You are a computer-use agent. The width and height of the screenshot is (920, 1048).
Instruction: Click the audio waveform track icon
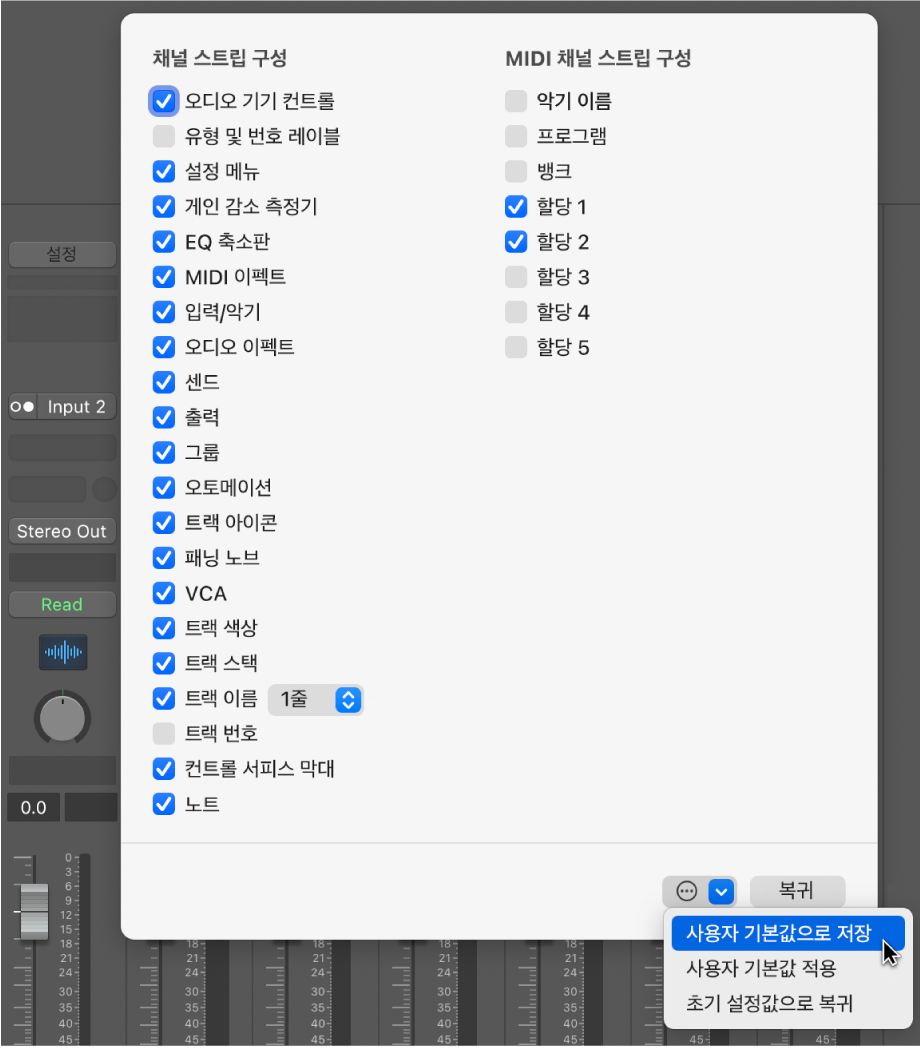point(63,652)
